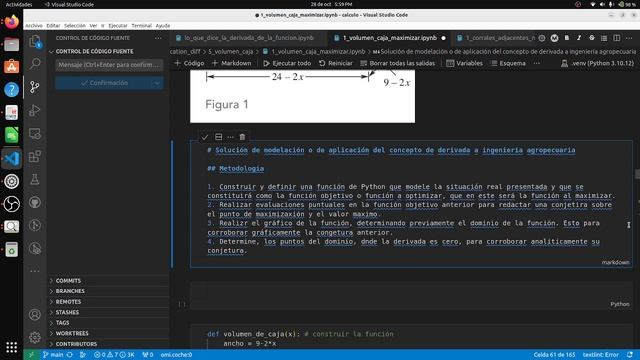Open the Accounts icon in activity bar
This screenshot has width=640, height=360.
[x=35, y=314]
